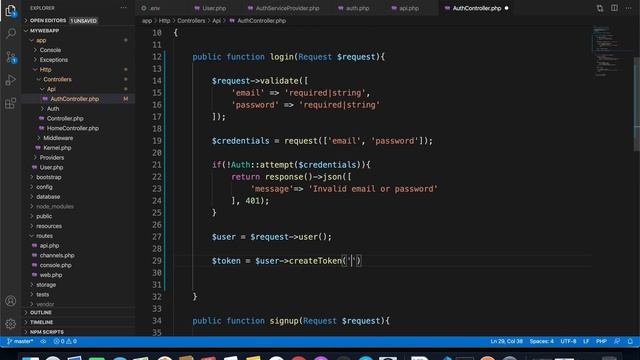This screenshot has height=360, width=640.
Task: Click Ln 29, Col 38 cursor position
Action: [507, 341]
